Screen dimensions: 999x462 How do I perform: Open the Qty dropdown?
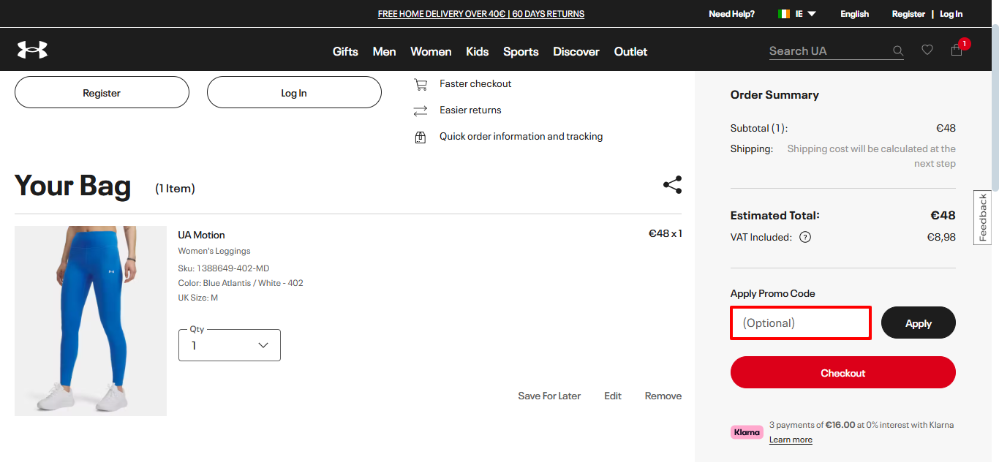(x=229, y=345)
